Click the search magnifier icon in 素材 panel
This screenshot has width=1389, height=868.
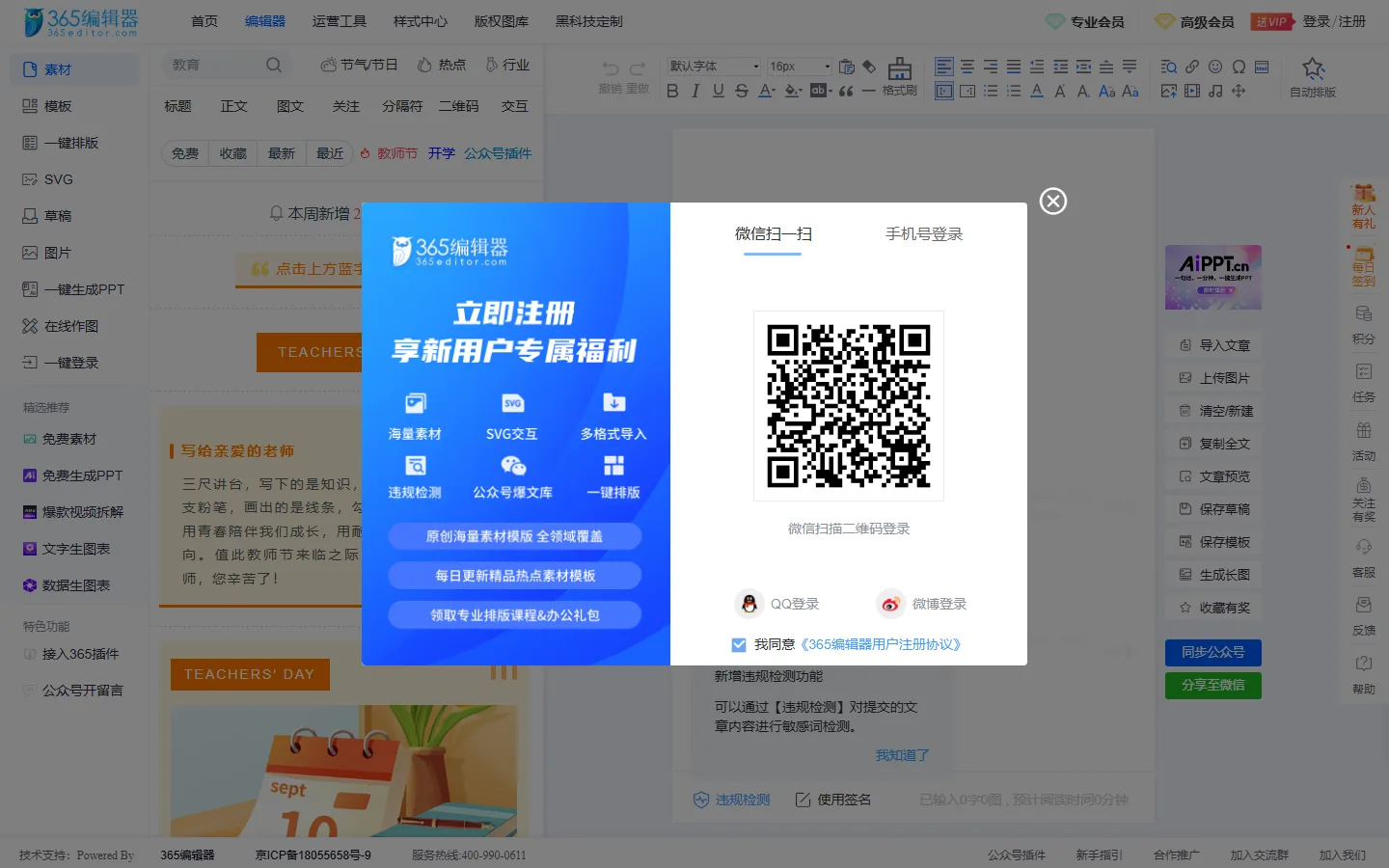(274, 66)
